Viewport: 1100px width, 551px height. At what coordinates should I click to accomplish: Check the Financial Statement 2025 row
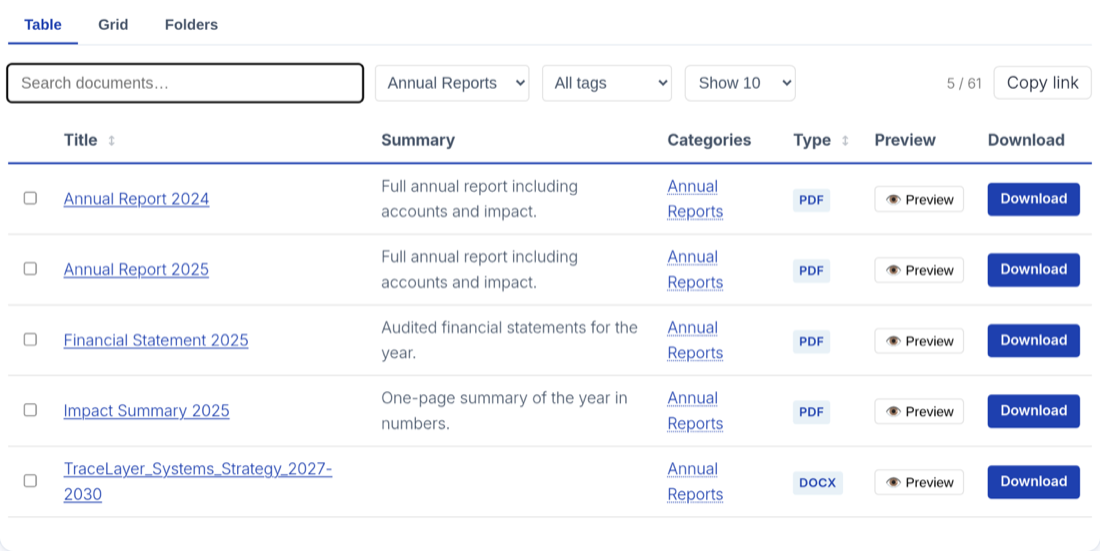[30, 340]
